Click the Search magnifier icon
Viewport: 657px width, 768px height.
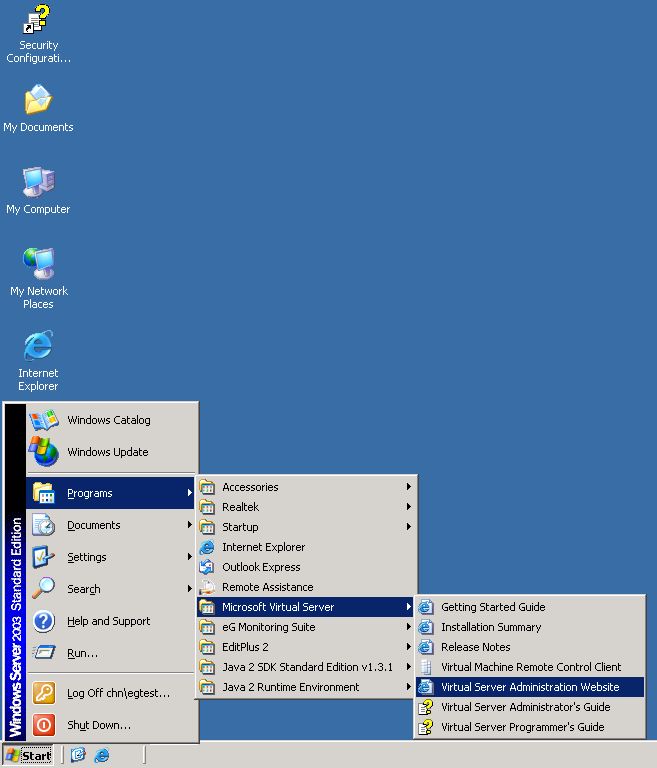click(44, 589)
